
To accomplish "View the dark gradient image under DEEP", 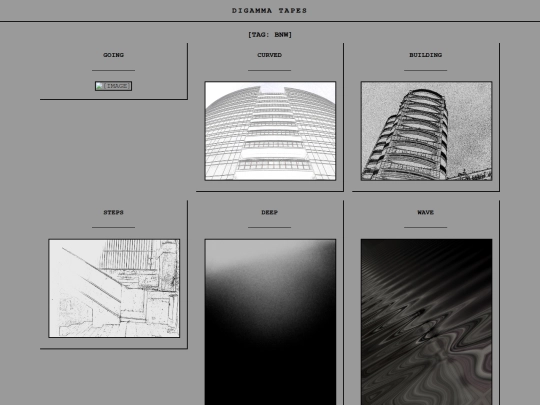I will (x=270, y=322).
